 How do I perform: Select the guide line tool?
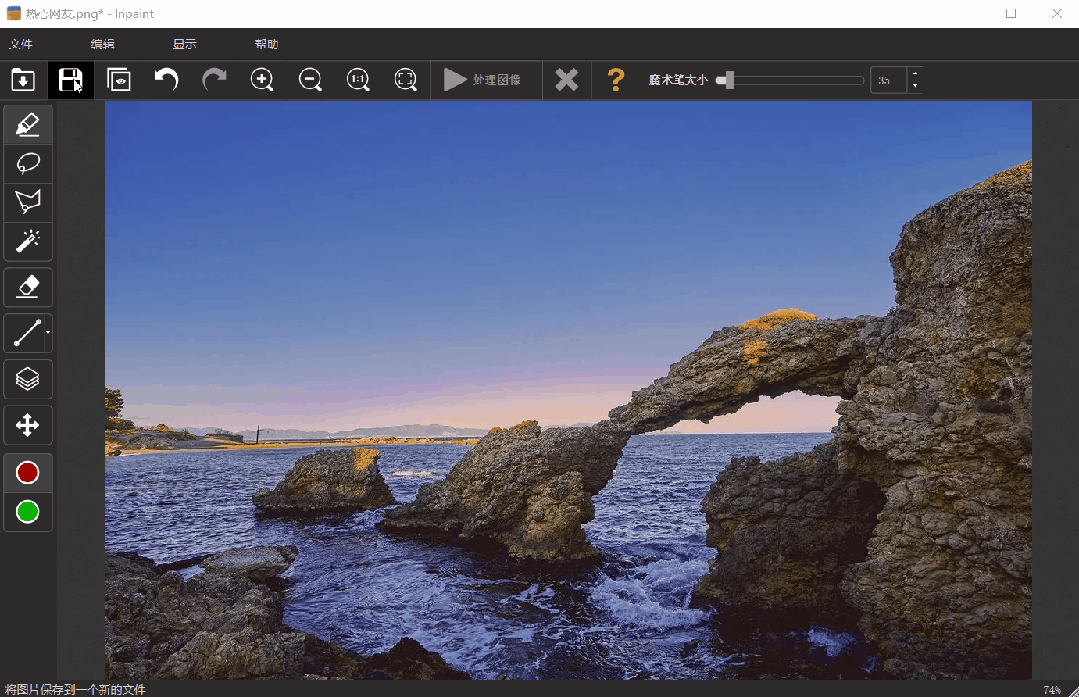(26, 333)
